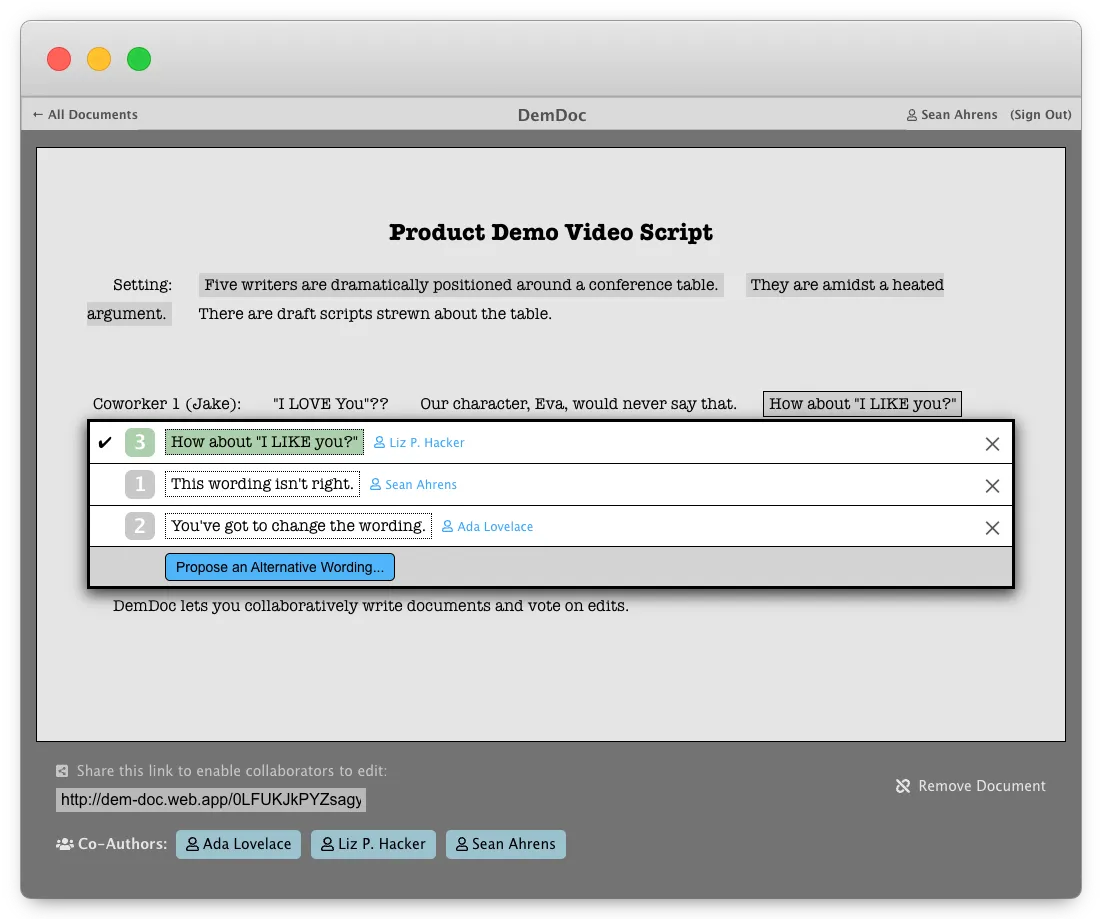Toggle vote badge for "This wording isn't right."
1102x919 pixels.
tap(140, 484)
